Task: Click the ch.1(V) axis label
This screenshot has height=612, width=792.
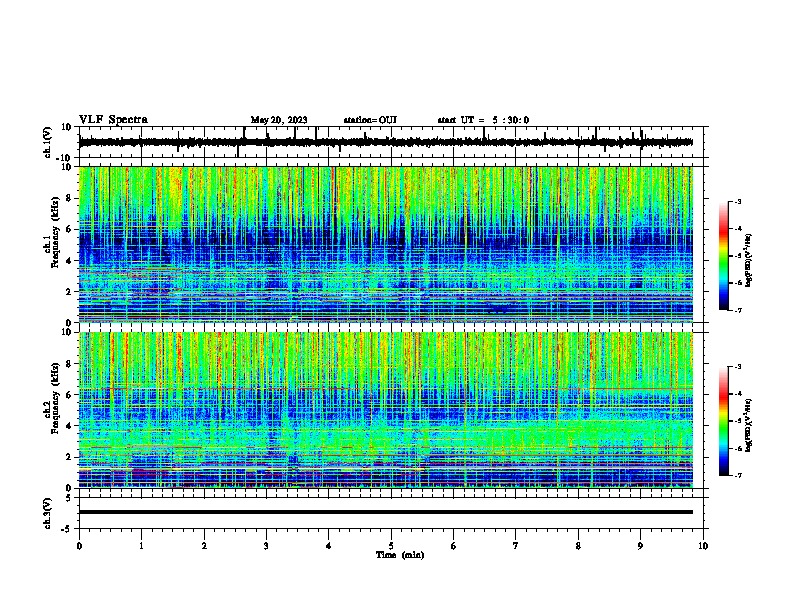Action: coord(48,142)
